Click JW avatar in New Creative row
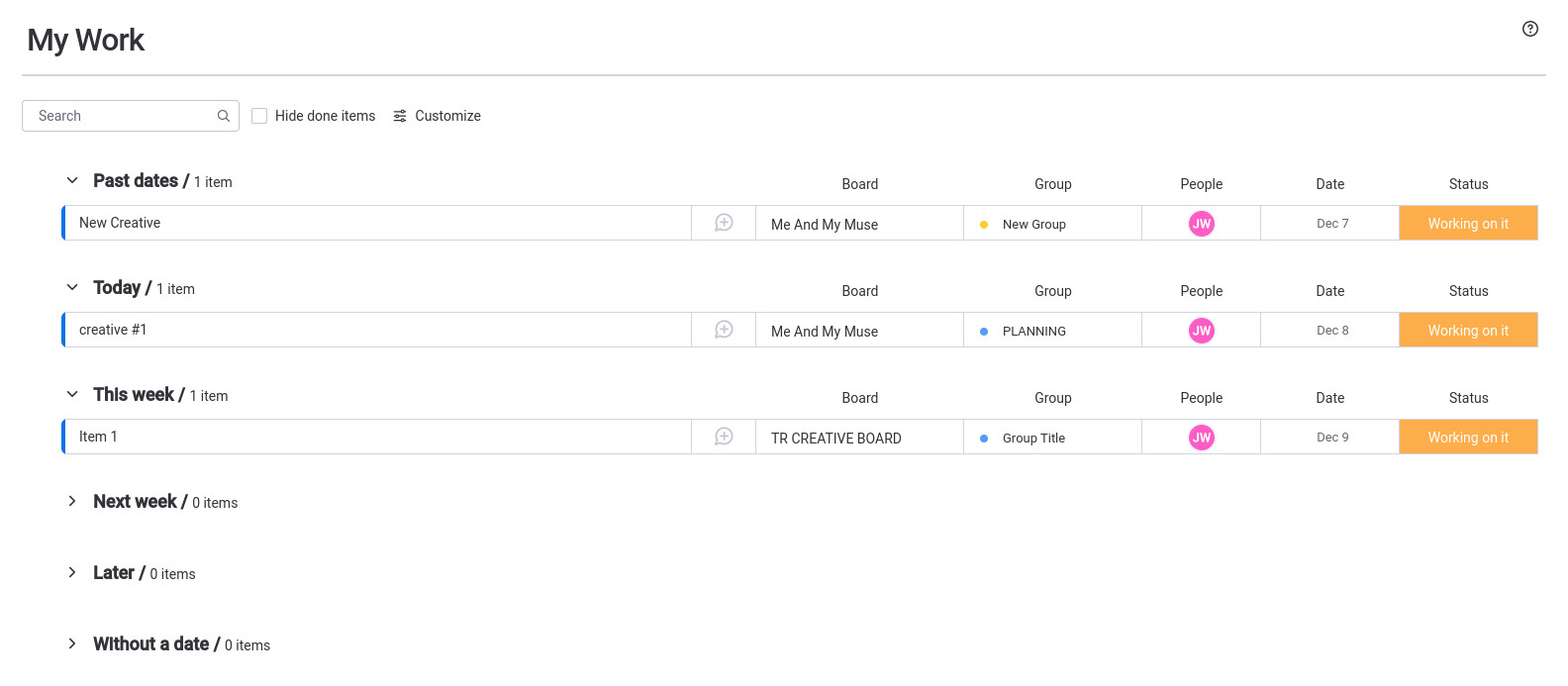The image size is (1568, 686). [1201, 224]
